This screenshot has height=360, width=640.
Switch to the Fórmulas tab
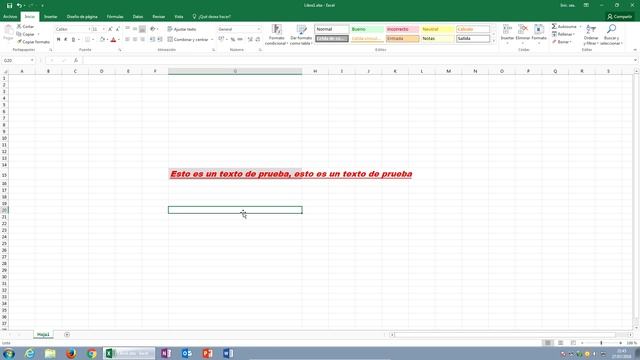click(x=115, y=17)
